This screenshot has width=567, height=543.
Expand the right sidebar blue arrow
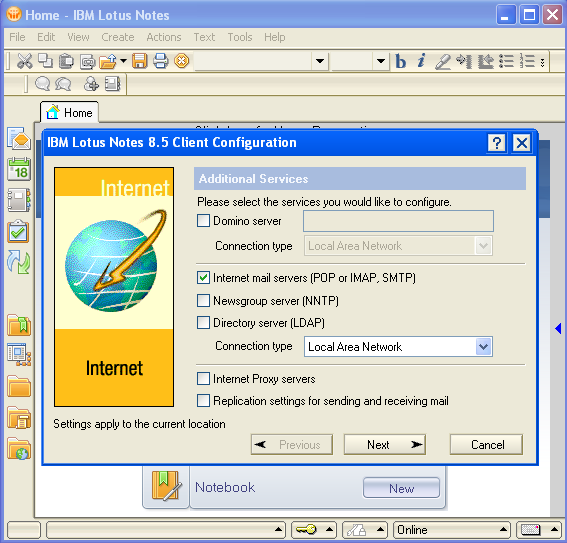[558, 328]
